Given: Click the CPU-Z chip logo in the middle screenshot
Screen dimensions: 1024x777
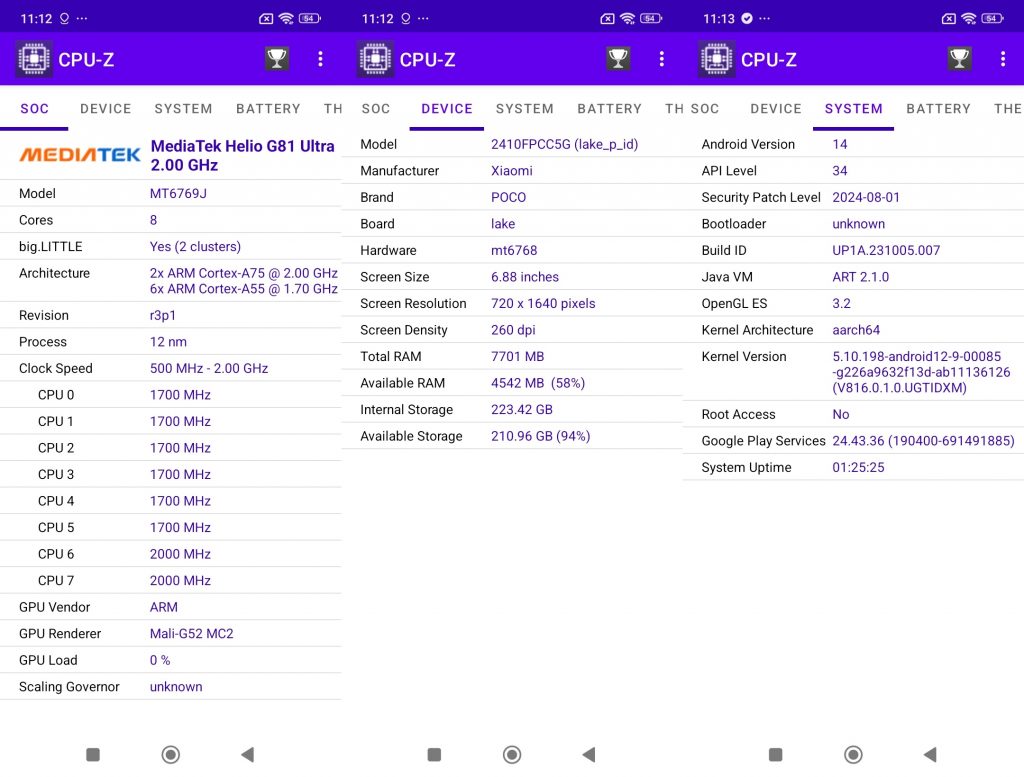Looking at the screenshot, I should pos(375,59).
